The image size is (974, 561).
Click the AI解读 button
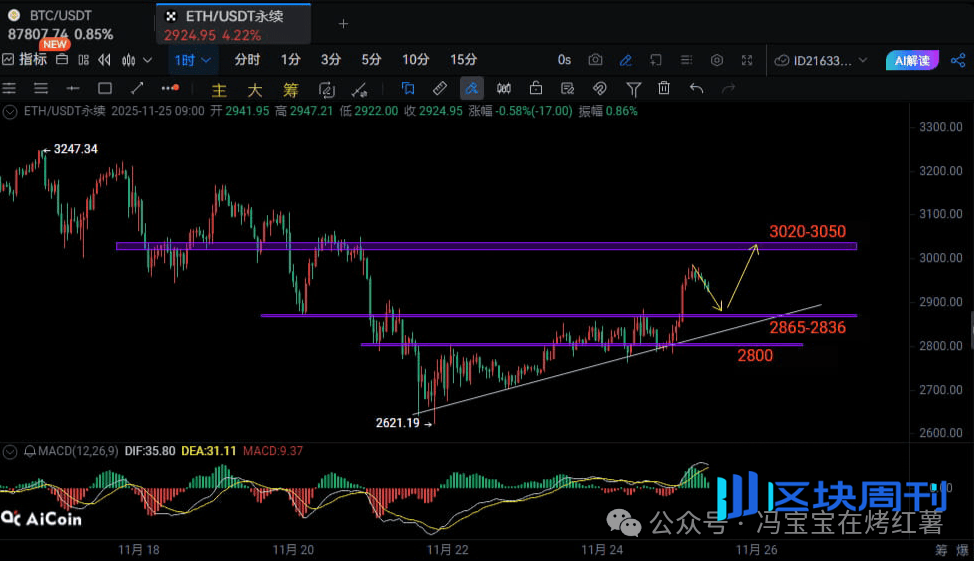(x=912, y=60)
